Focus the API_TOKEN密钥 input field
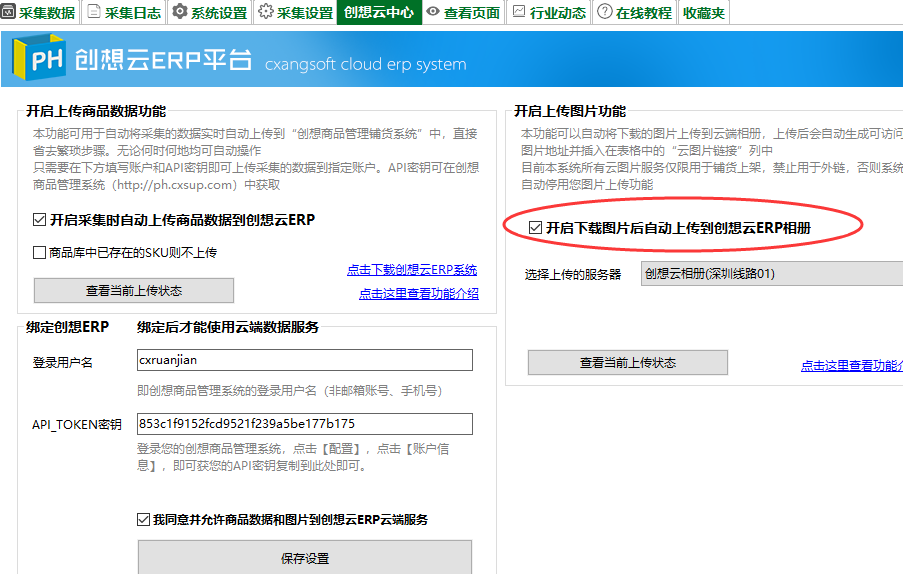This screenshot has width=903, height=574. [x=305, y=424]
